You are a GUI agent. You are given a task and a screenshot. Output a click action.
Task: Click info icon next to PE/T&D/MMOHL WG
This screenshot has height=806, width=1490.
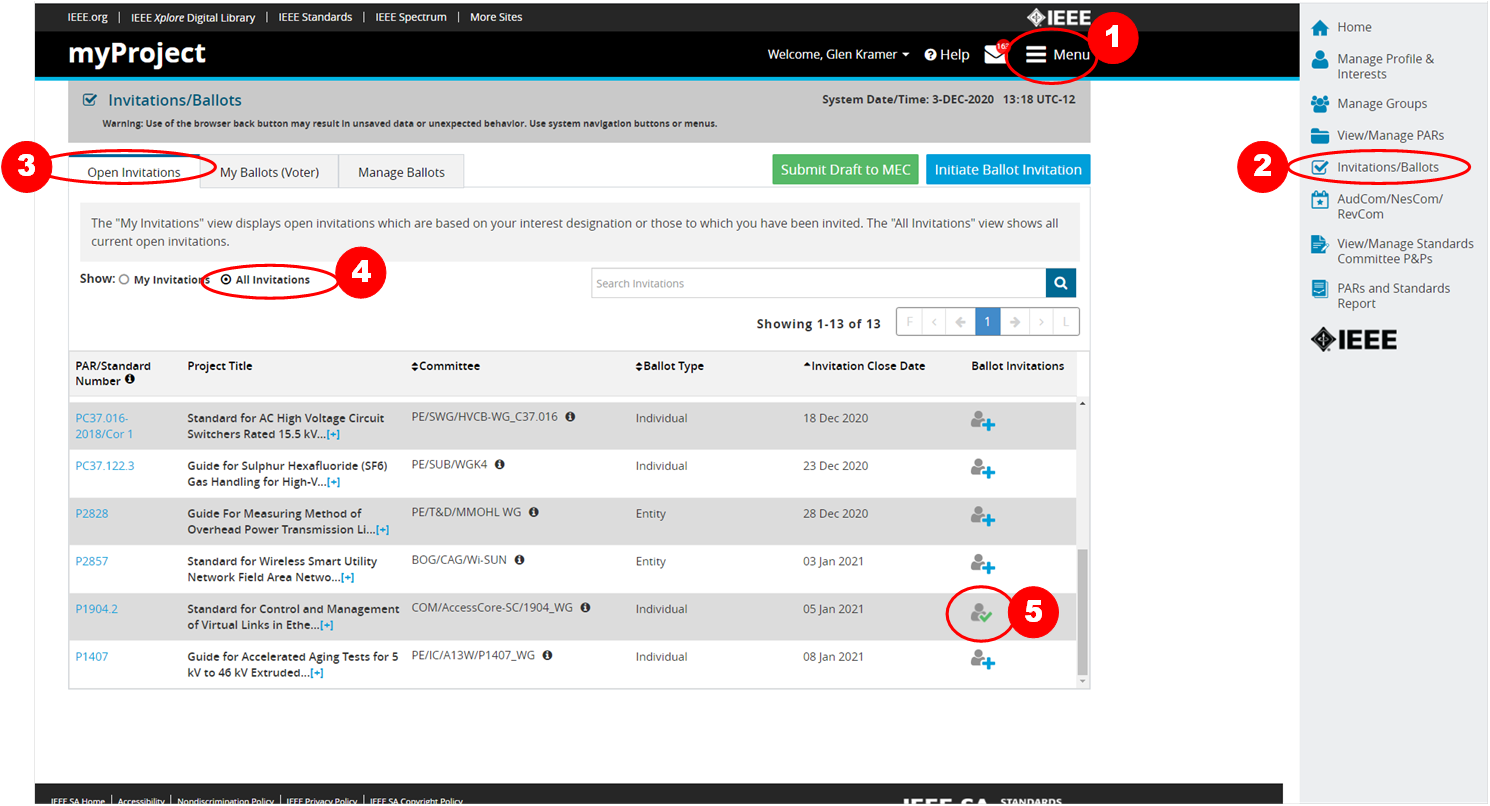click(533, 512)
